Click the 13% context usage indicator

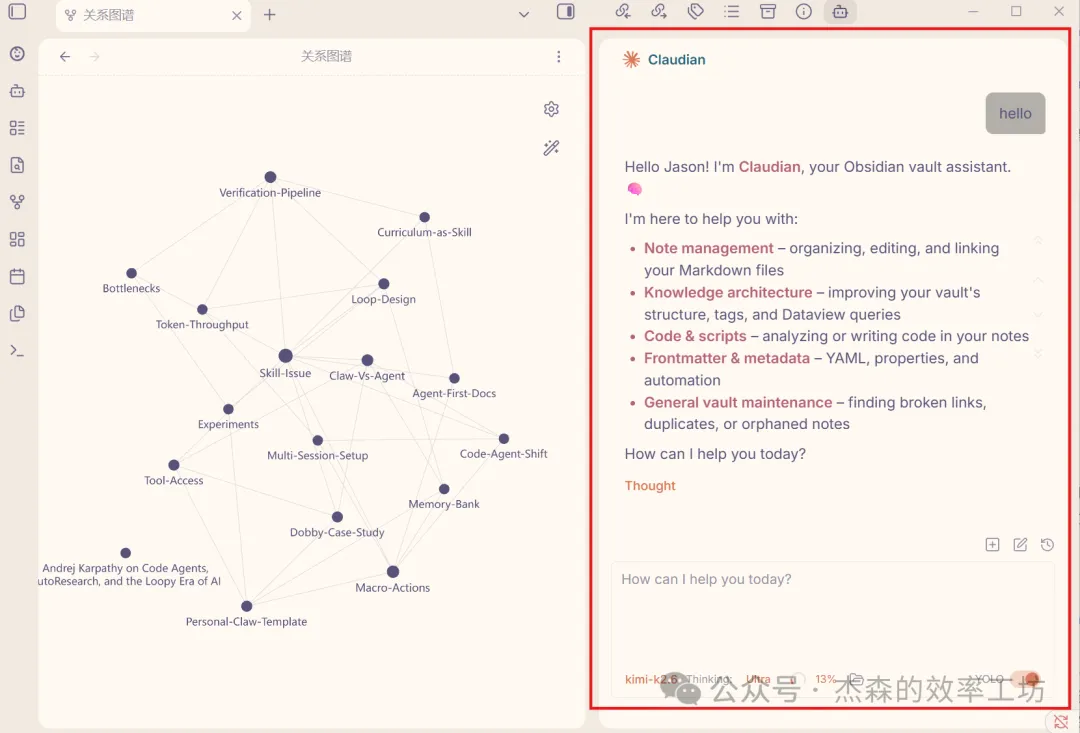pyautogui.click(x=826, y=679)
